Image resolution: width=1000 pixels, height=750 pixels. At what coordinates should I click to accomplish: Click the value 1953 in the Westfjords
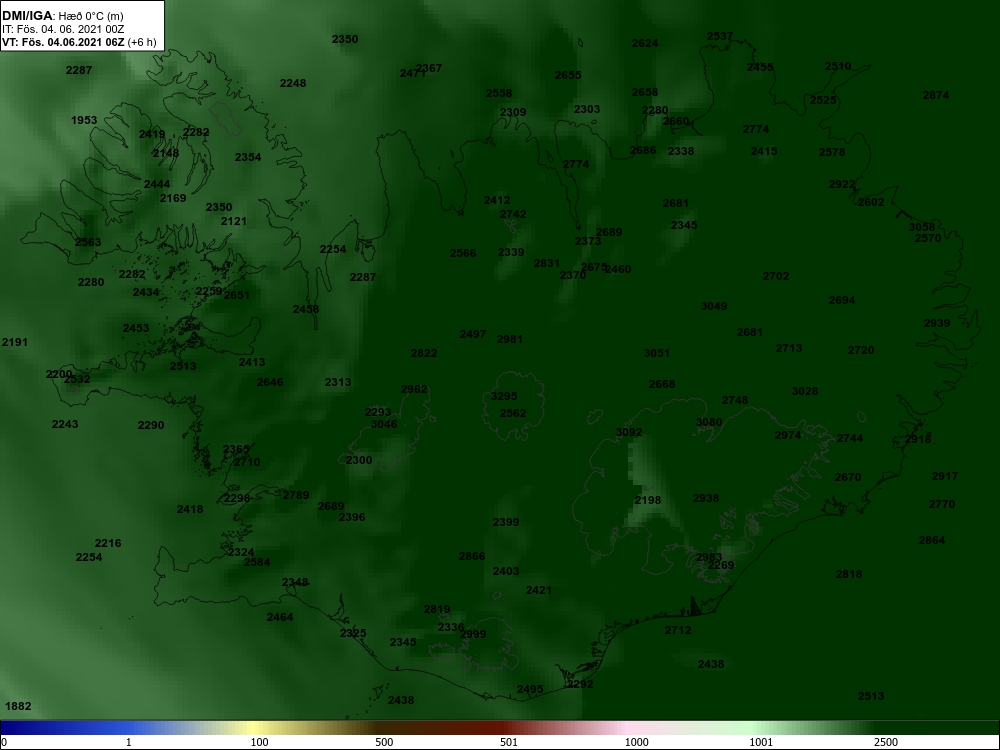click(x=84, y=120)
